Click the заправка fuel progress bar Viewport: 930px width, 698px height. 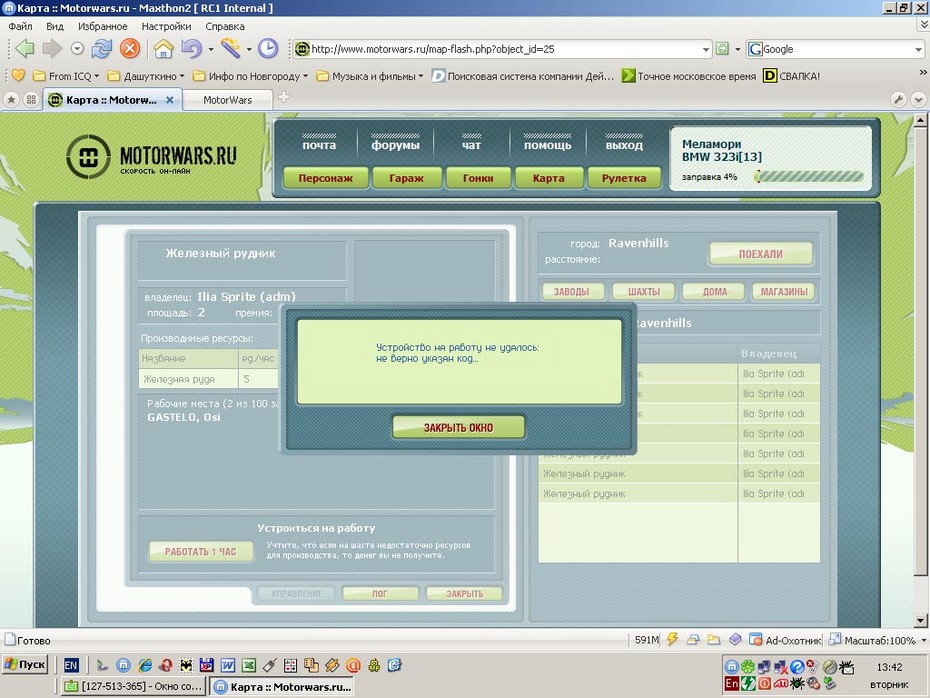pyautogui.click(x=808, y=176)
